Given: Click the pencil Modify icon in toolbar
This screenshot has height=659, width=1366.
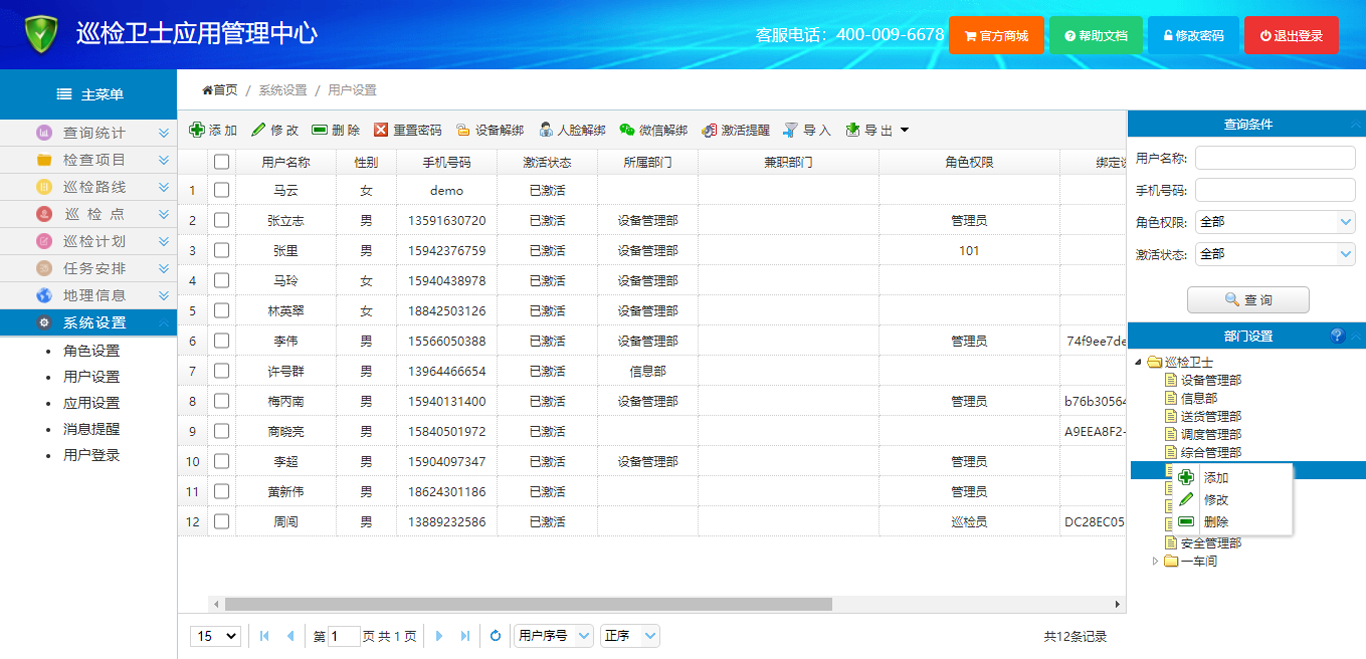Looking at the screenshot, I should click(258, 130).
